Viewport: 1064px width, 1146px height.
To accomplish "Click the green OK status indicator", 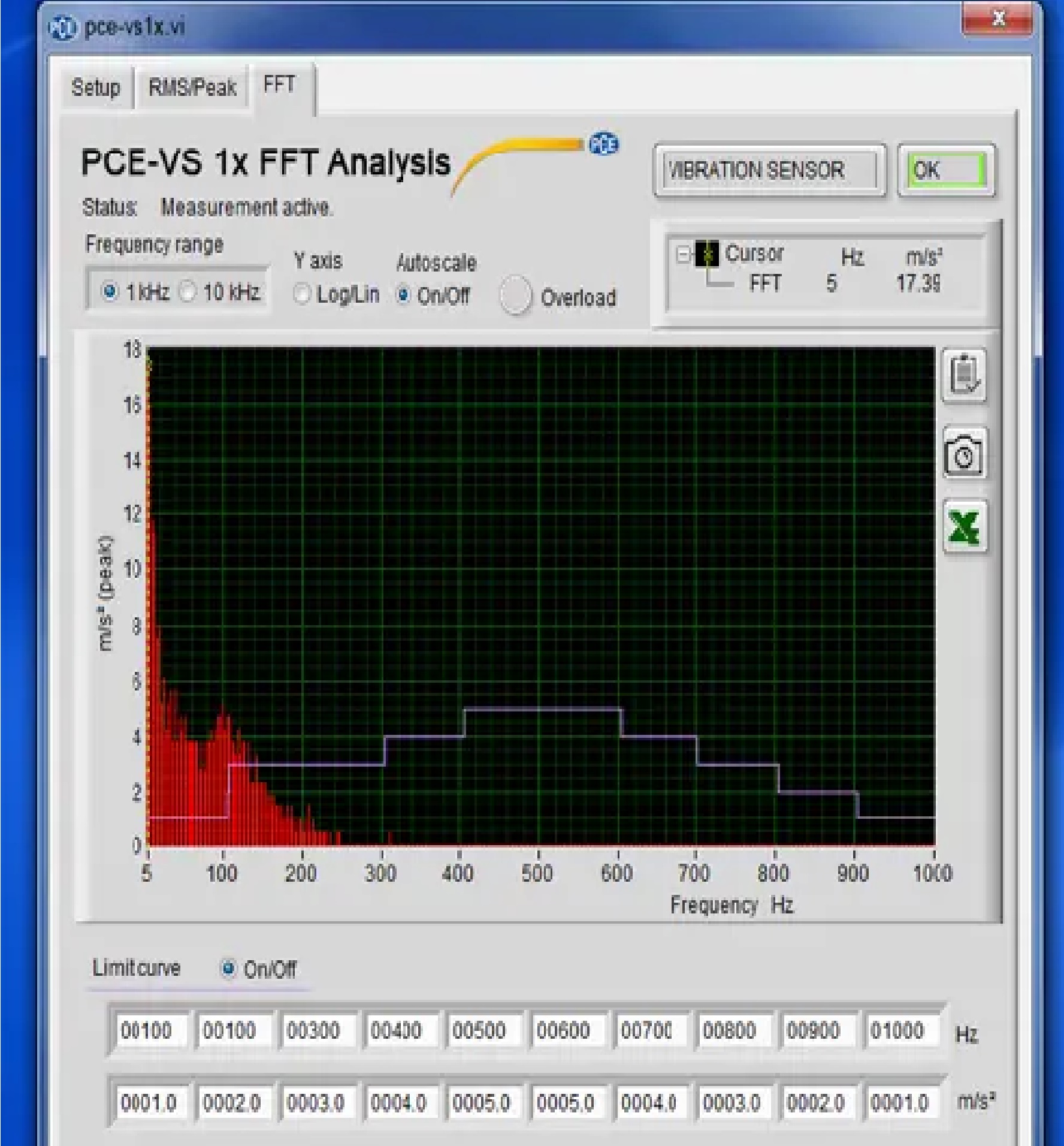I will [946, 170].
